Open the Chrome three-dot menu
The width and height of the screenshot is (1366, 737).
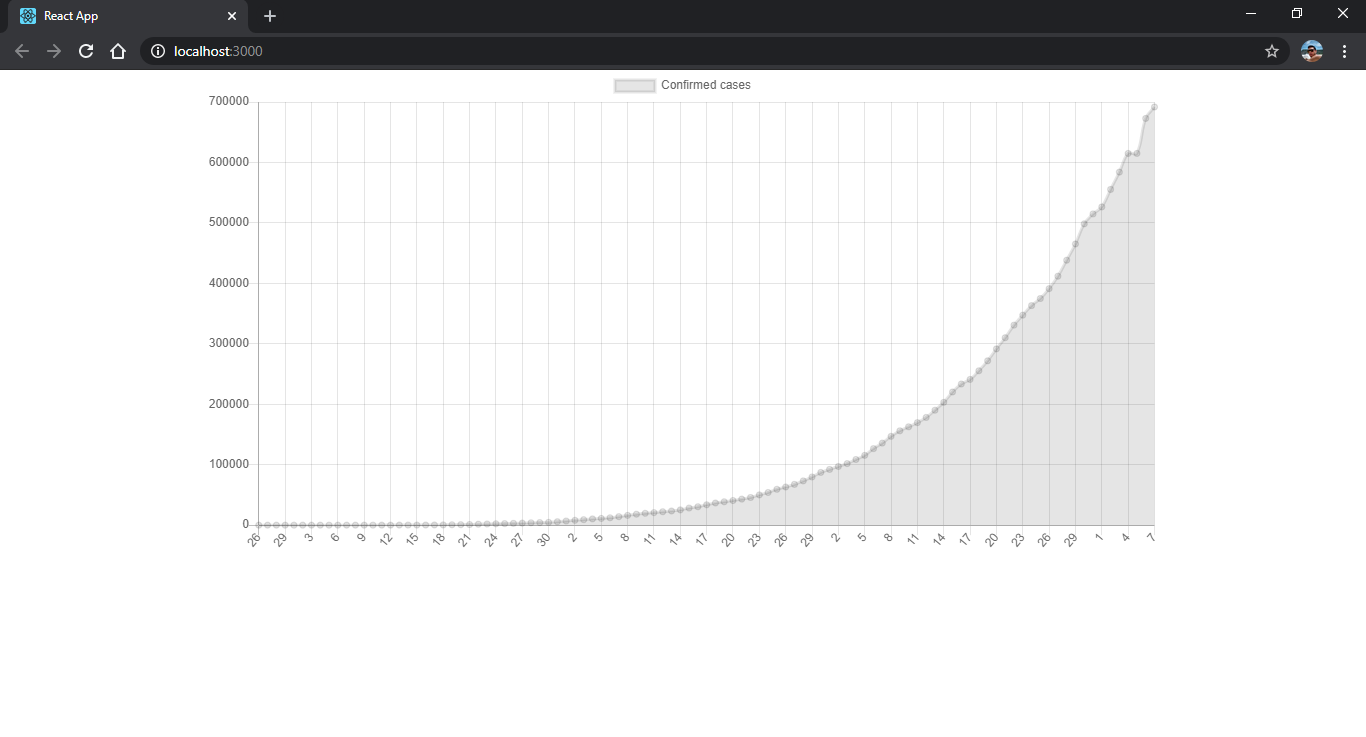coord(1345,51)
